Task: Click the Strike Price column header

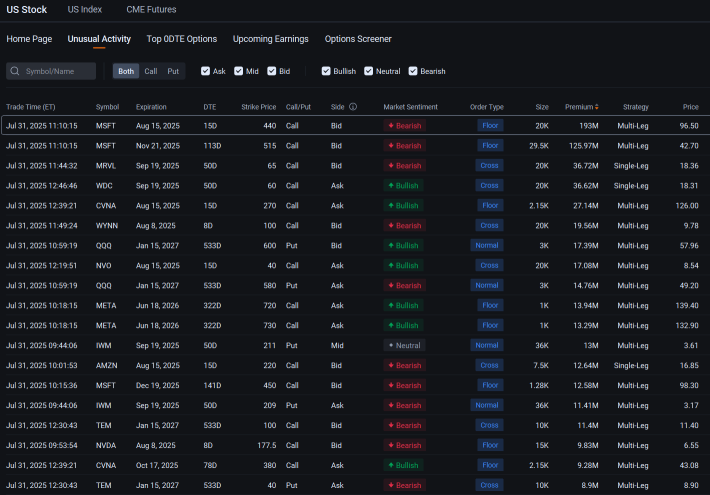Action: click(259, 107)
